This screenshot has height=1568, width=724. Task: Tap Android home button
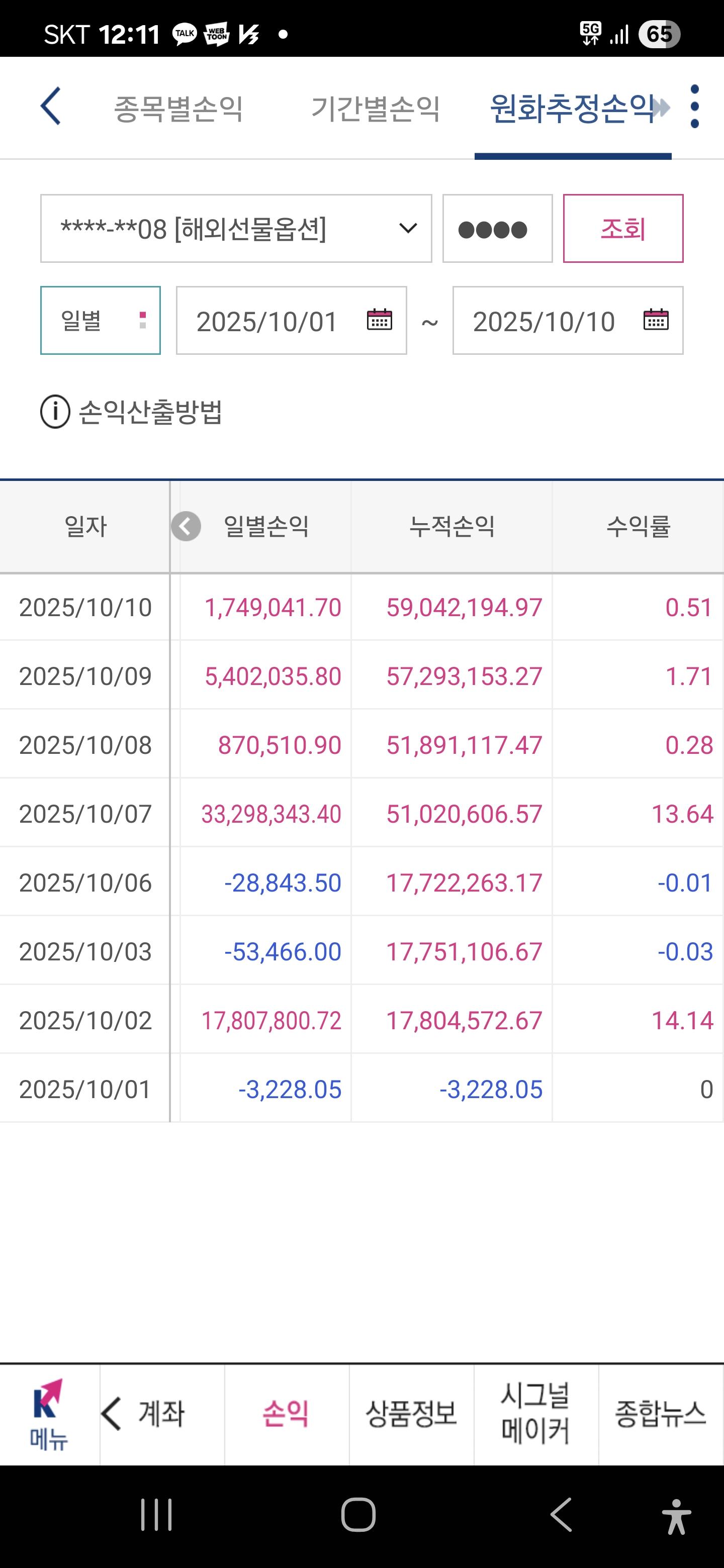tap(358, 1514)
